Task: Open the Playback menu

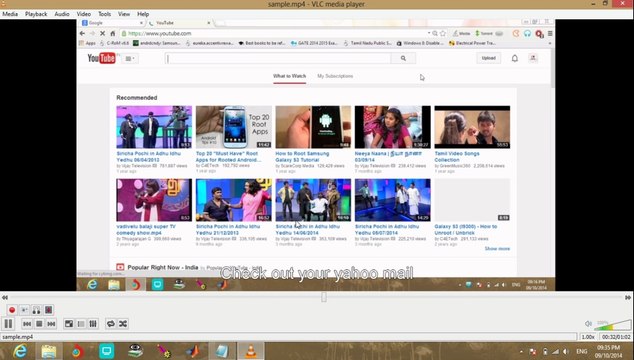Action: [36, 14]
